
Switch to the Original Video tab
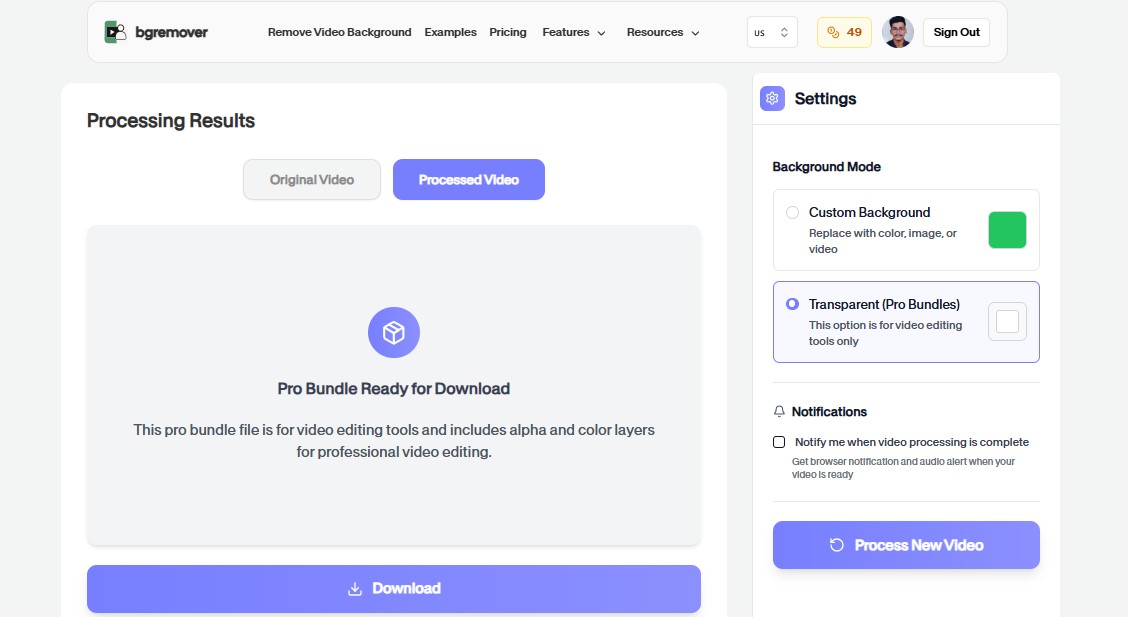point(312,180)
